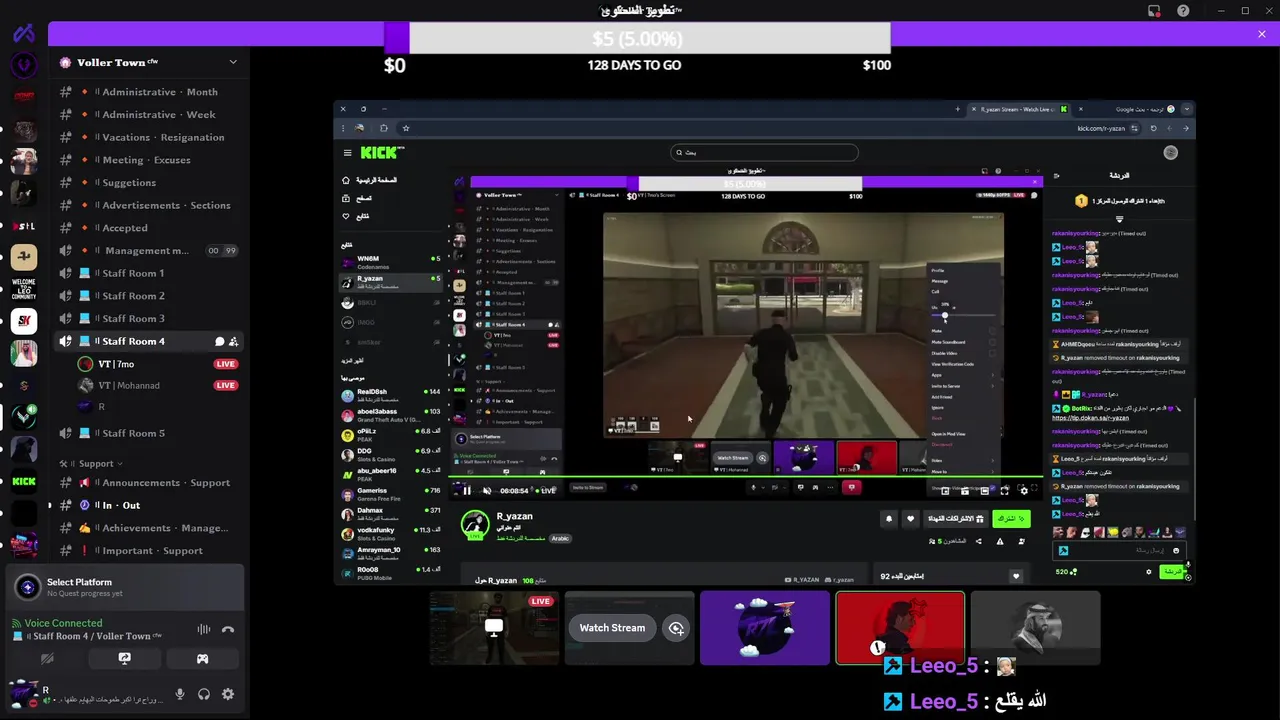
Task: Open Vacations · Resiganation channel
Action: point(150,137)
